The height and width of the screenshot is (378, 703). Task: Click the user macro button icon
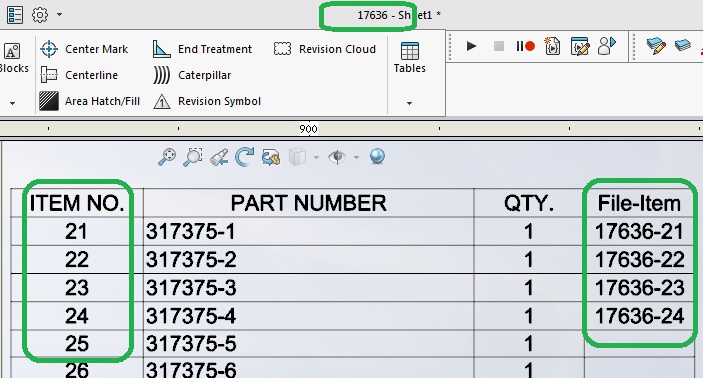click(607, 46)
